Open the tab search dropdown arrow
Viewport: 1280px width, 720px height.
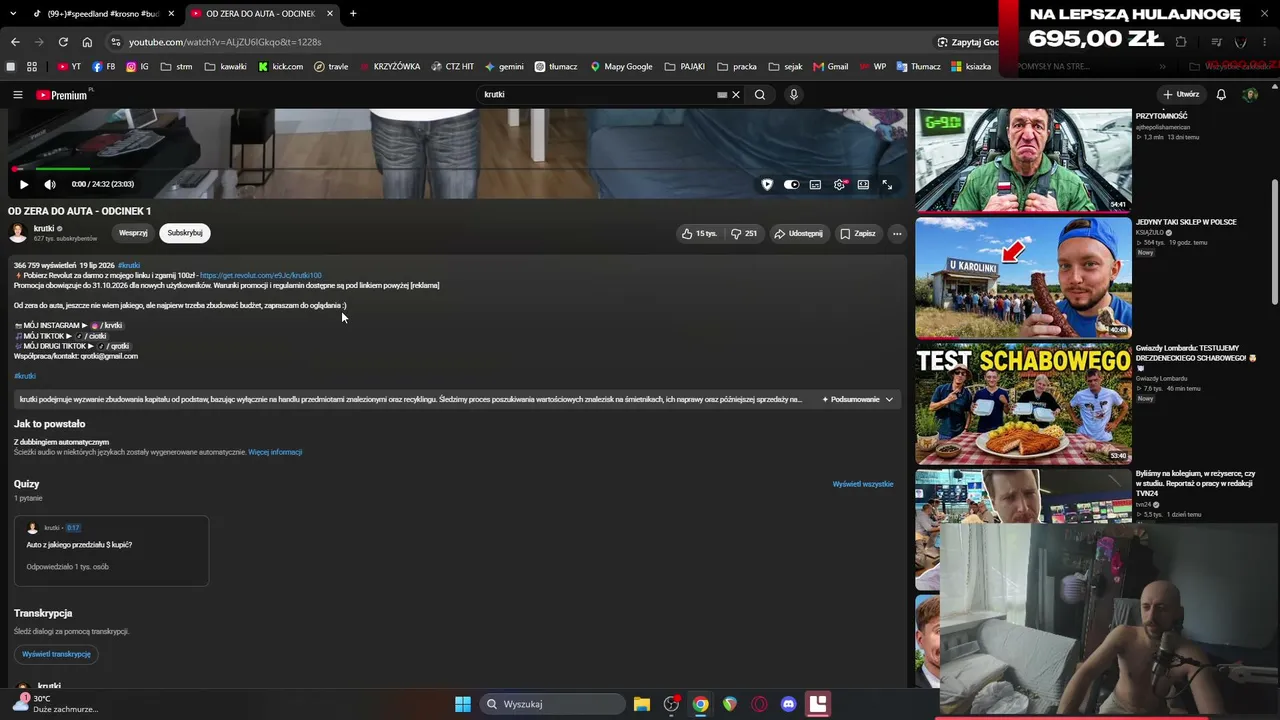coord(13,14)
